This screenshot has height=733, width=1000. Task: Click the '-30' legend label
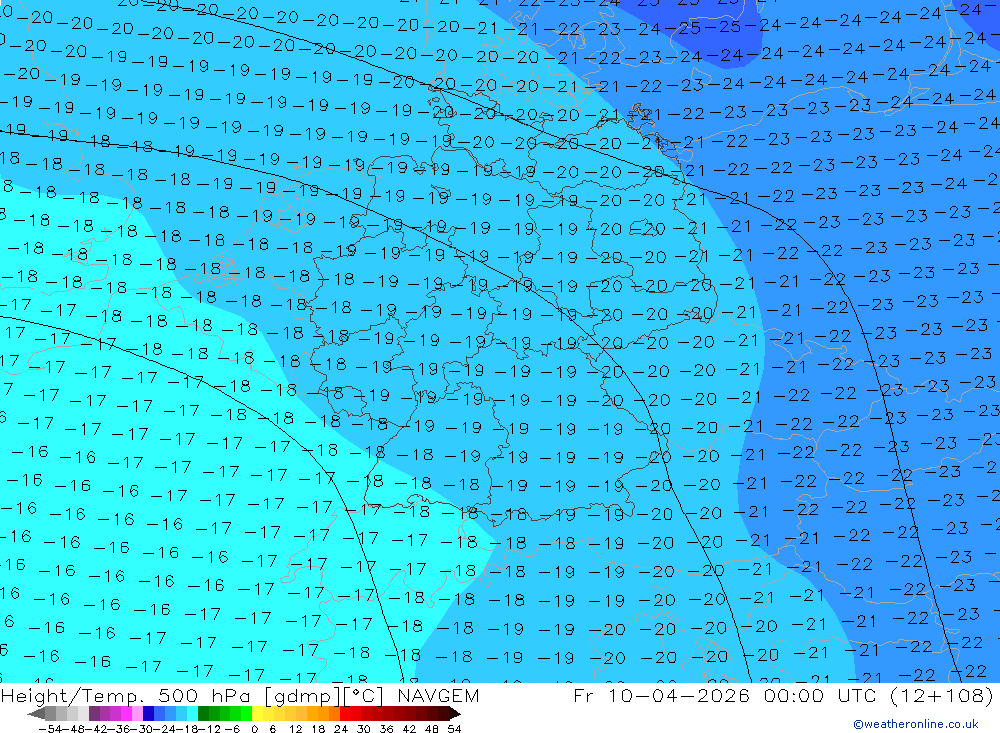click(142, 729)
